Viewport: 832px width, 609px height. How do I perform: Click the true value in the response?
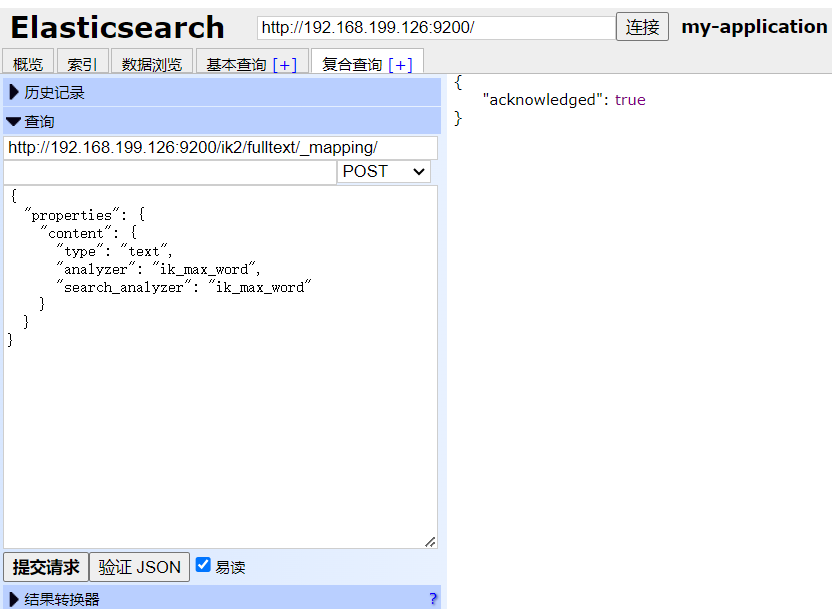click(630, 100)
